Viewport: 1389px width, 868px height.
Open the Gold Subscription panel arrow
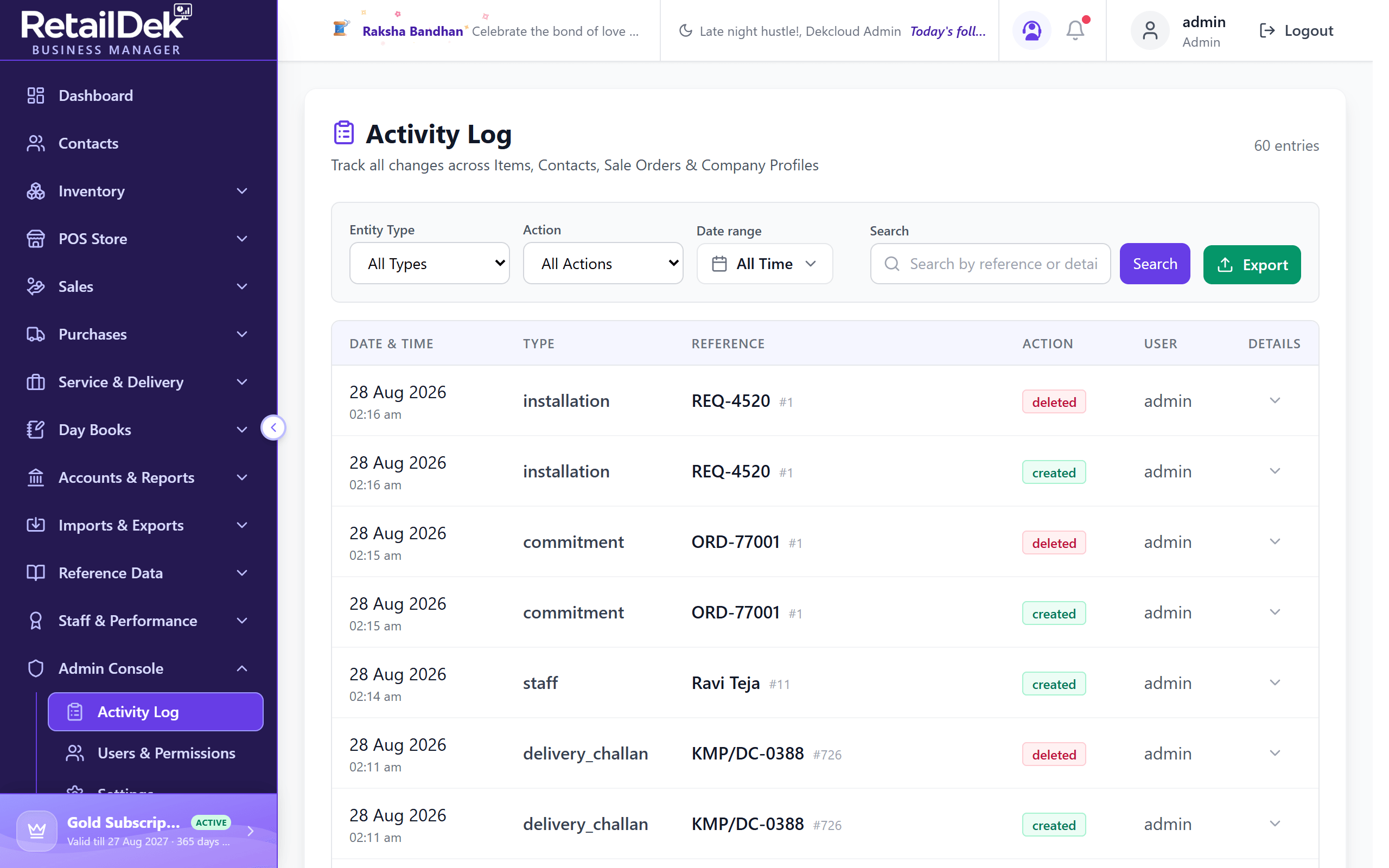[x=251, y=830]
